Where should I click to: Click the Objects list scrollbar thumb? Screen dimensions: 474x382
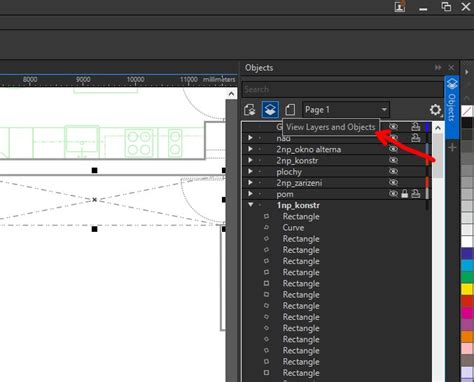pos(438,156)
